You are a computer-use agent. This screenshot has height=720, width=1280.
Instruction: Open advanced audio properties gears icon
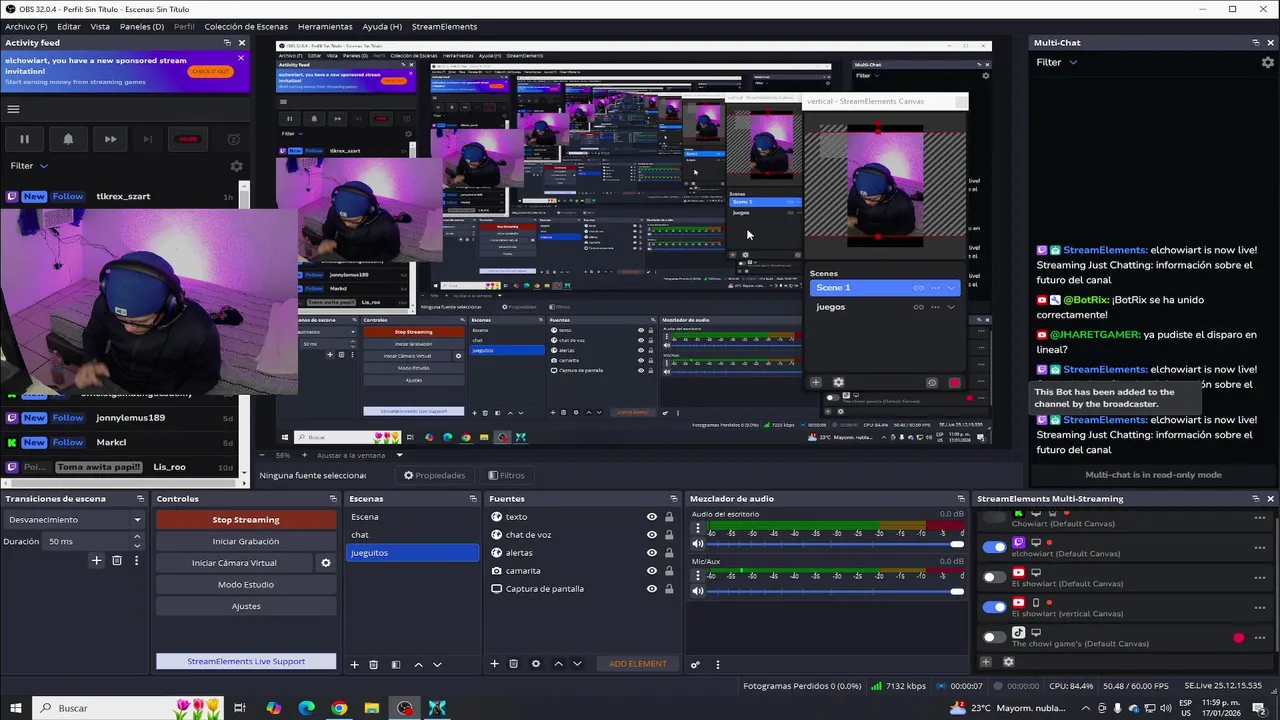point(695,664)
